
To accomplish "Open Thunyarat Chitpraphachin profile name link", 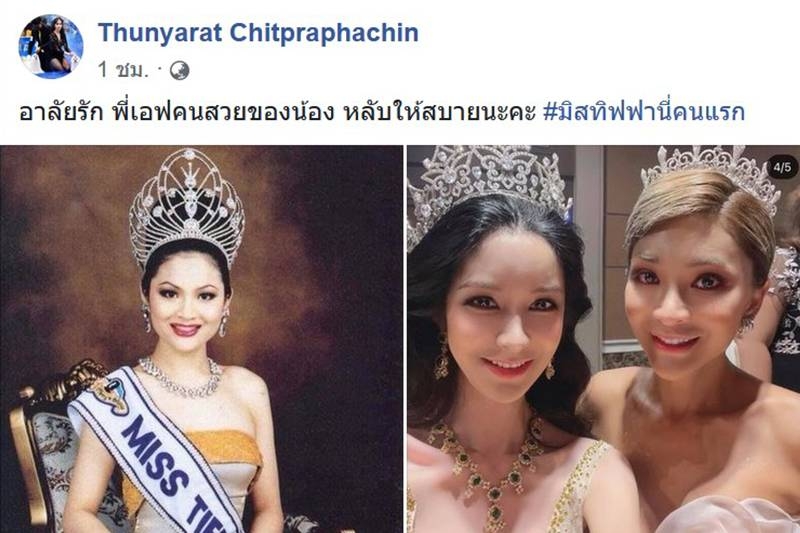I will click(258, 33).
